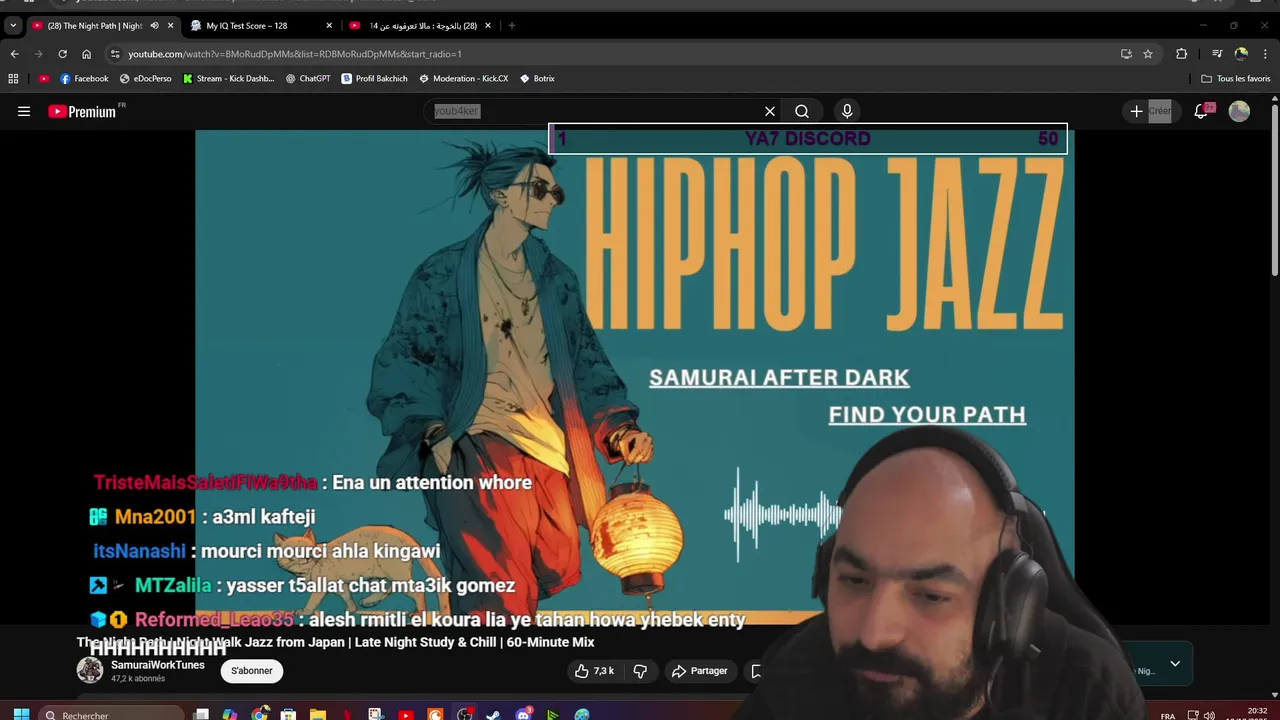Open the Chrome three-dot menu
The height and width of the screenshot is (720, 1280).
(1266, 54)
